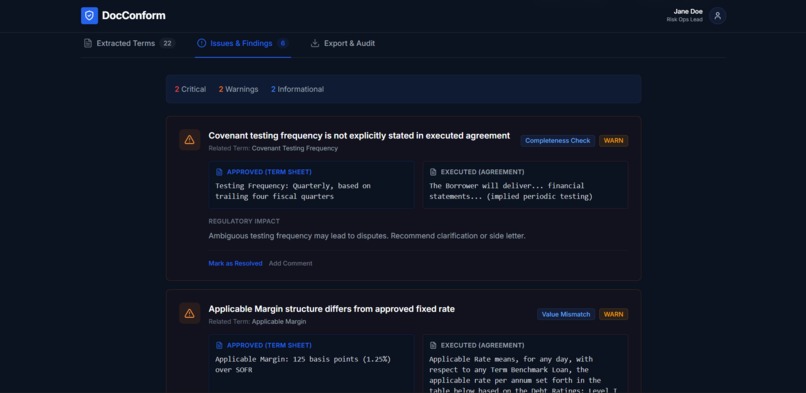This screenshot has width=806, height=393.
Task: Click WARN badge on Applicable Margin card
Action: pyautogui.click(x=613, y=314)
